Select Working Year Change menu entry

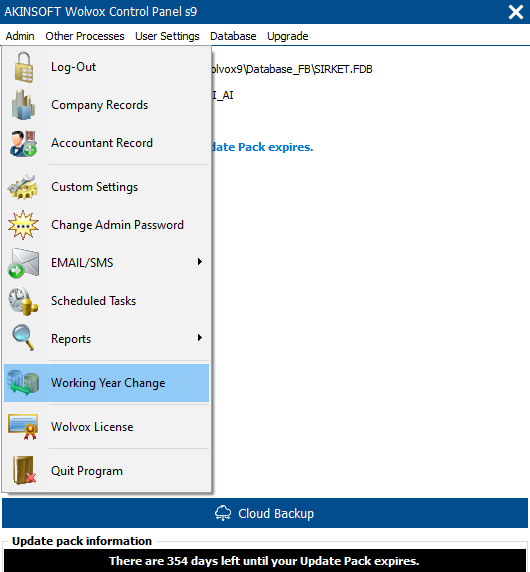[x=107, y=383]
